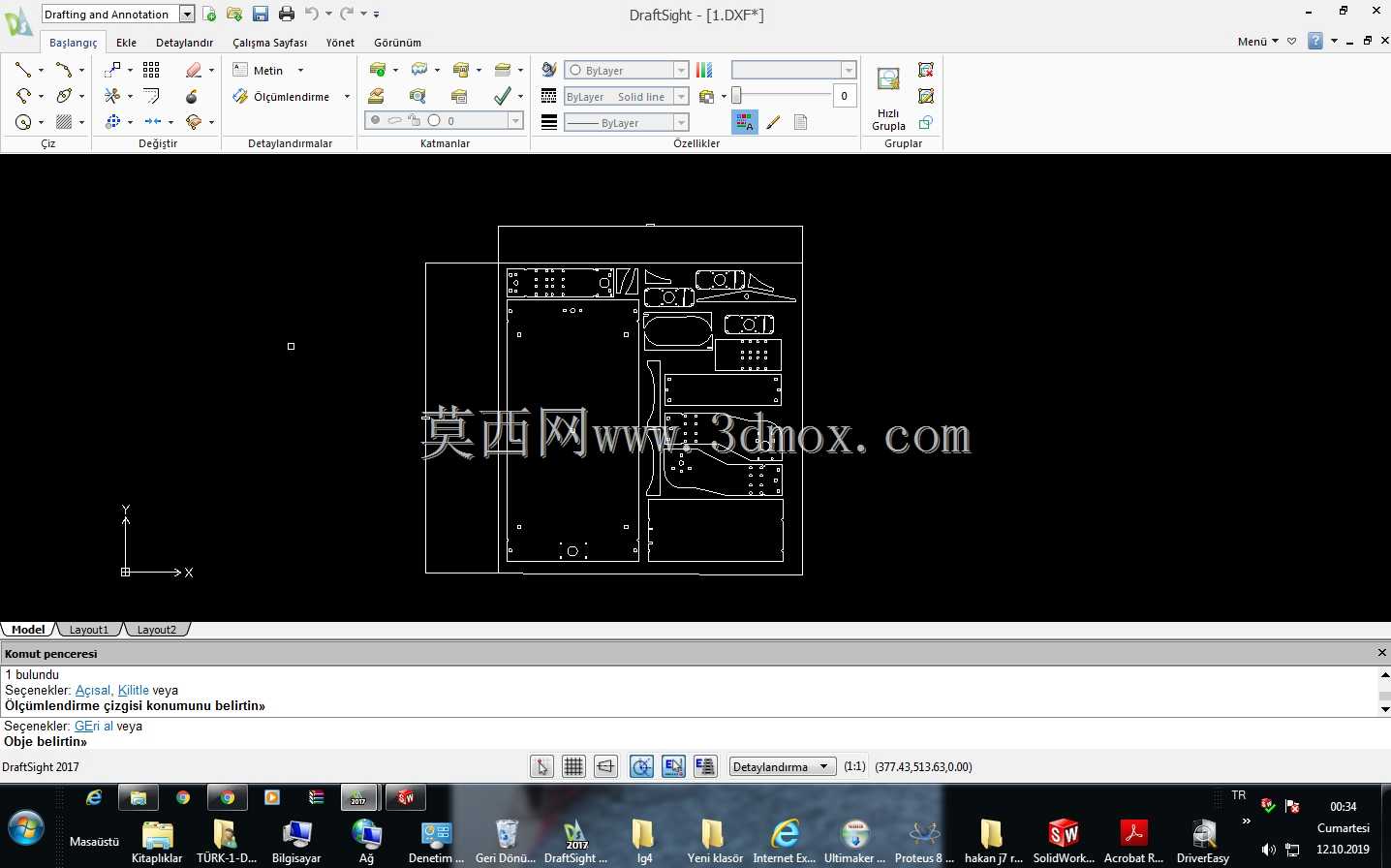Toggle the highlighted properties palette icon
Screen dimensions: 1391x868
(x=745, y=122)
